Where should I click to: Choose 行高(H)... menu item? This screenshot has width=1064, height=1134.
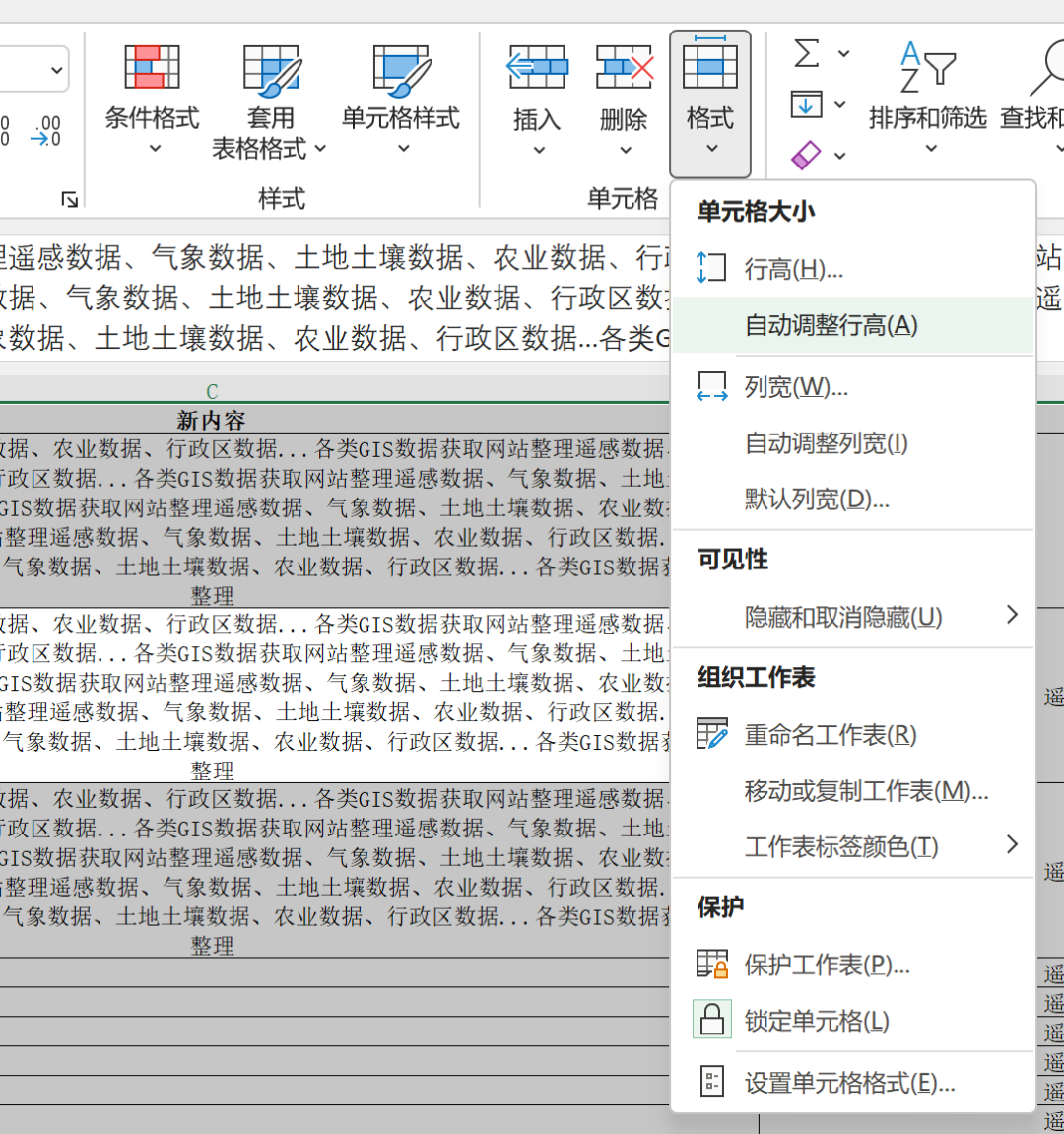(x=853, y=268)
